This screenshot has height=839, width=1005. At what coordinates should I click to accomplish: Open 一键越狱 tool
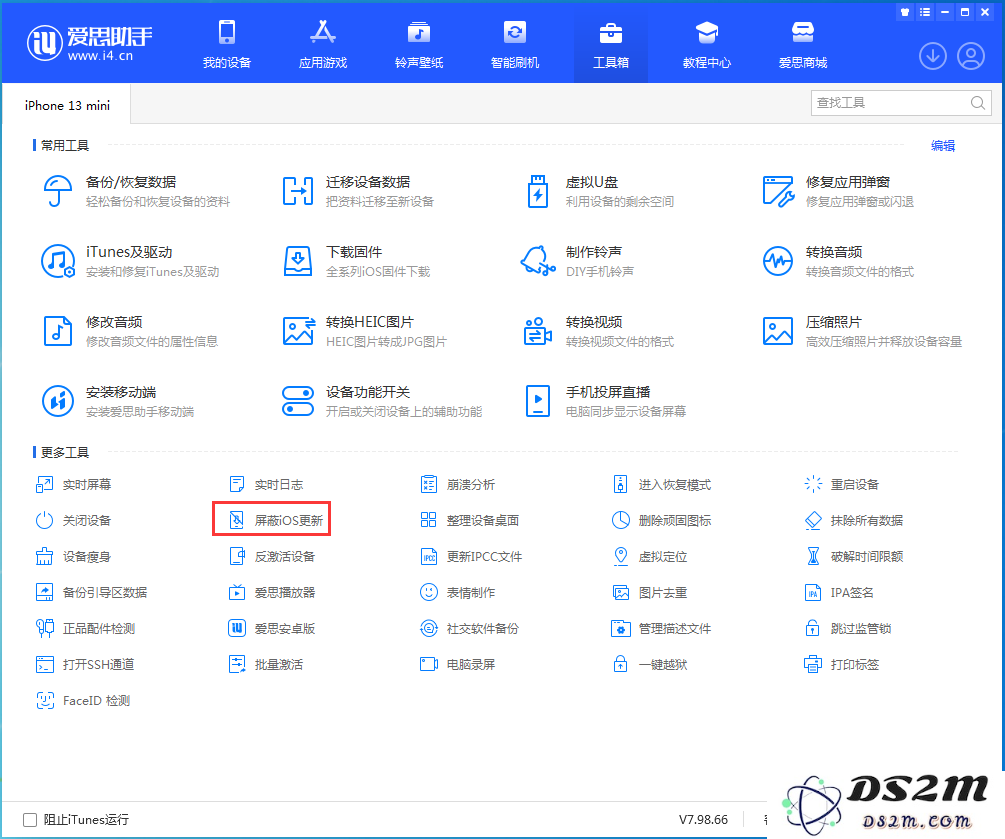[650, 664]
